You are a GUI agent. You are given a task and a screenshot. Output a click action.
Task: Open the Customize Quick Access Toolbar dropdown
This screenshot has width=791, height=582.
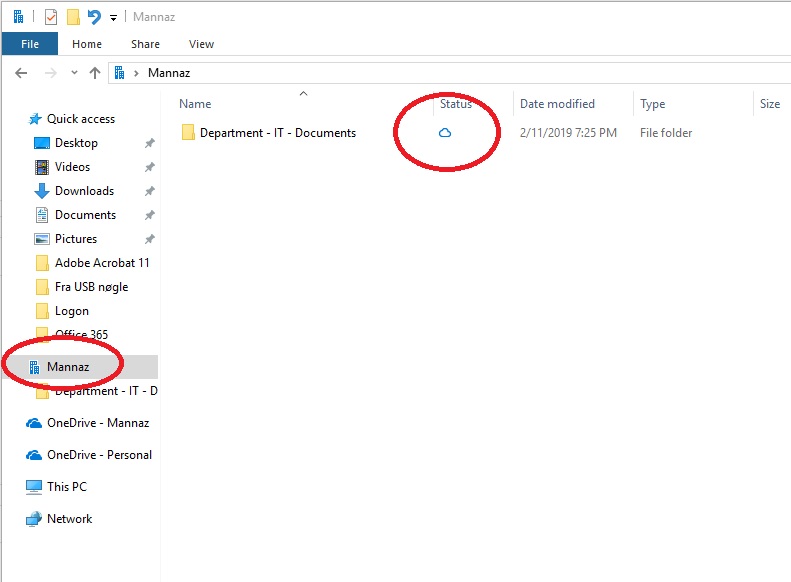pyautogui.click(x=114, y=18)
